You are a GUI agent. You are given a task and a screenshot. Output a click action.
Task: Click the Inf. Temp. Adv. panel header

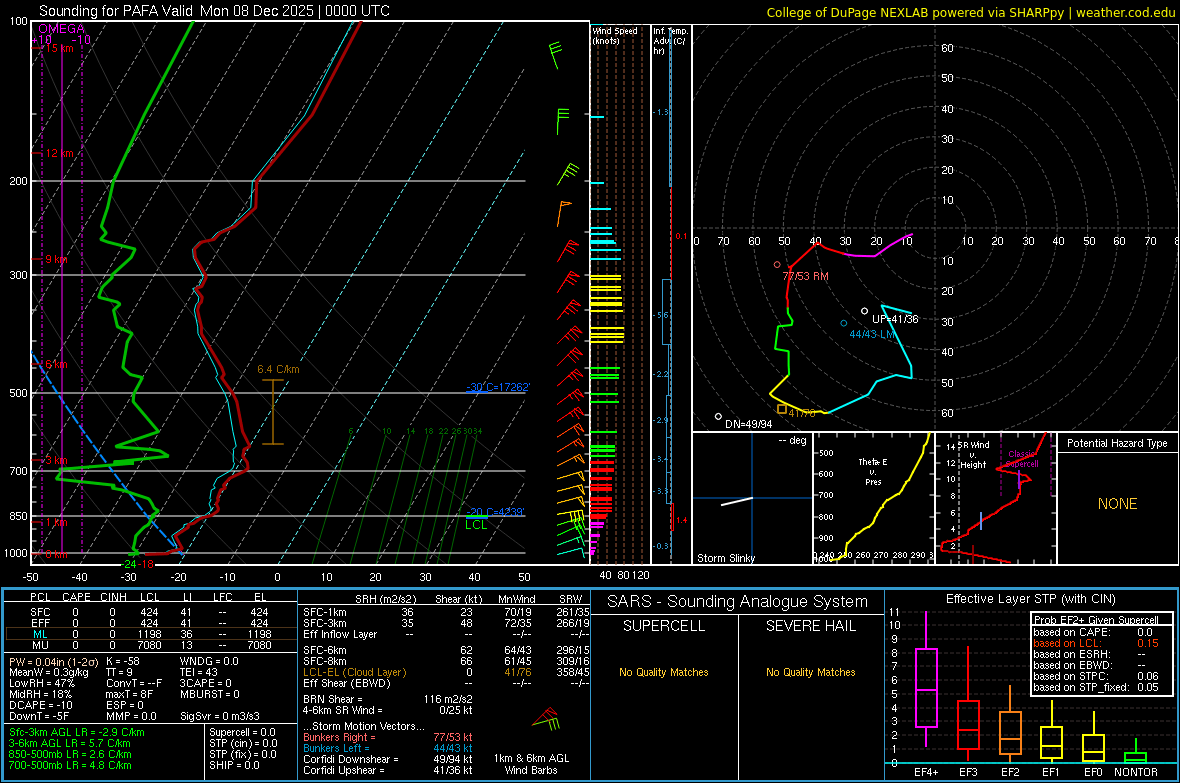(x=670, y=41)
